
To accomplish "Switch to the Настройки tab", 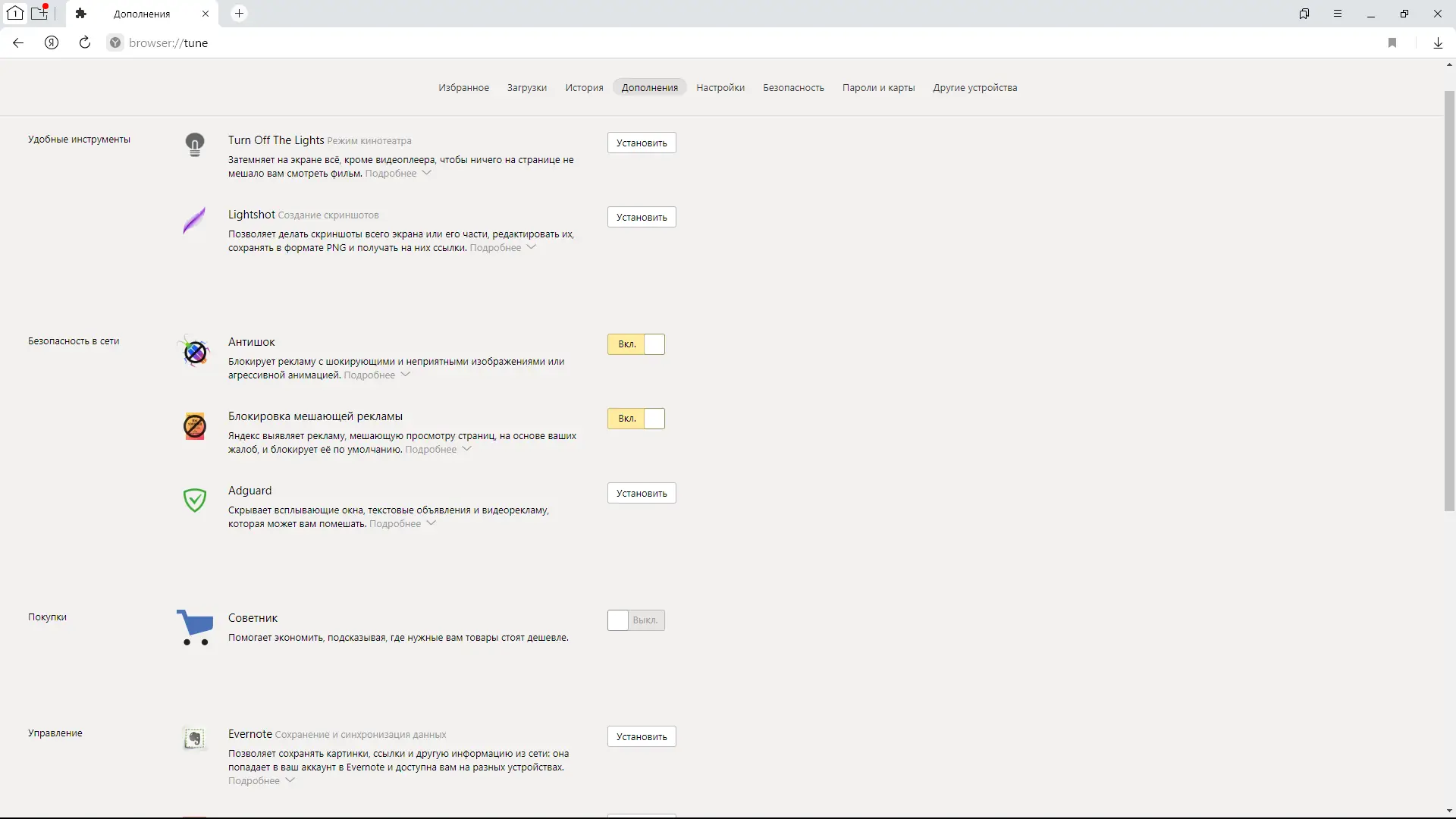I will tap(720, 88).
